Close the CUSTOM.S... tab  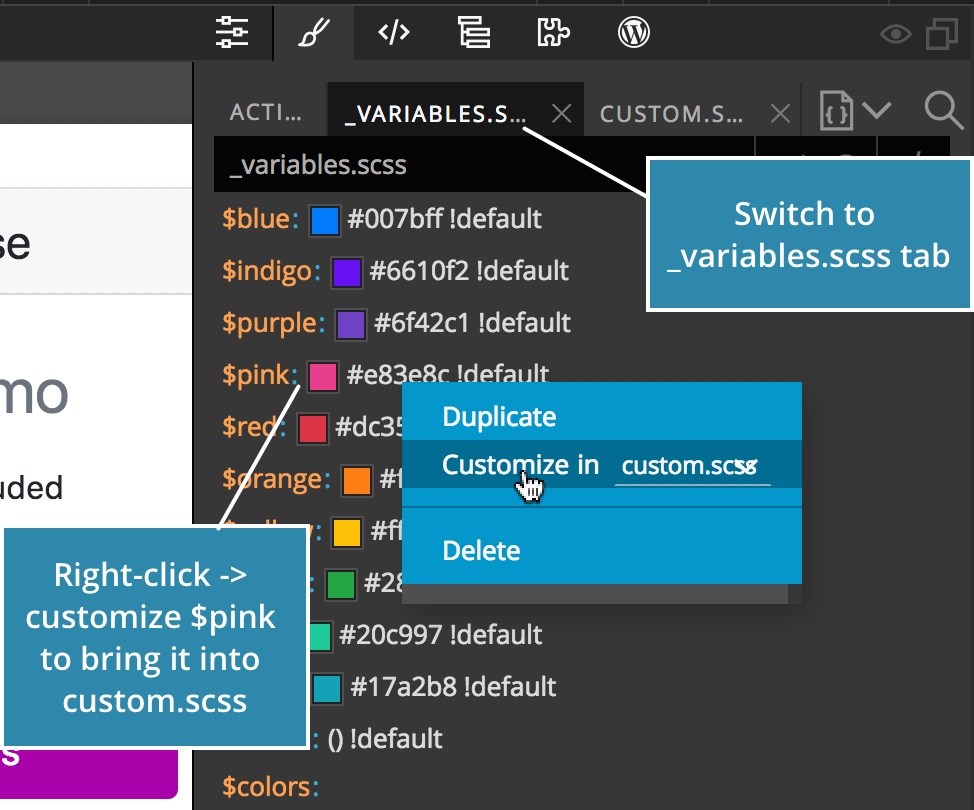pos(780,114)
